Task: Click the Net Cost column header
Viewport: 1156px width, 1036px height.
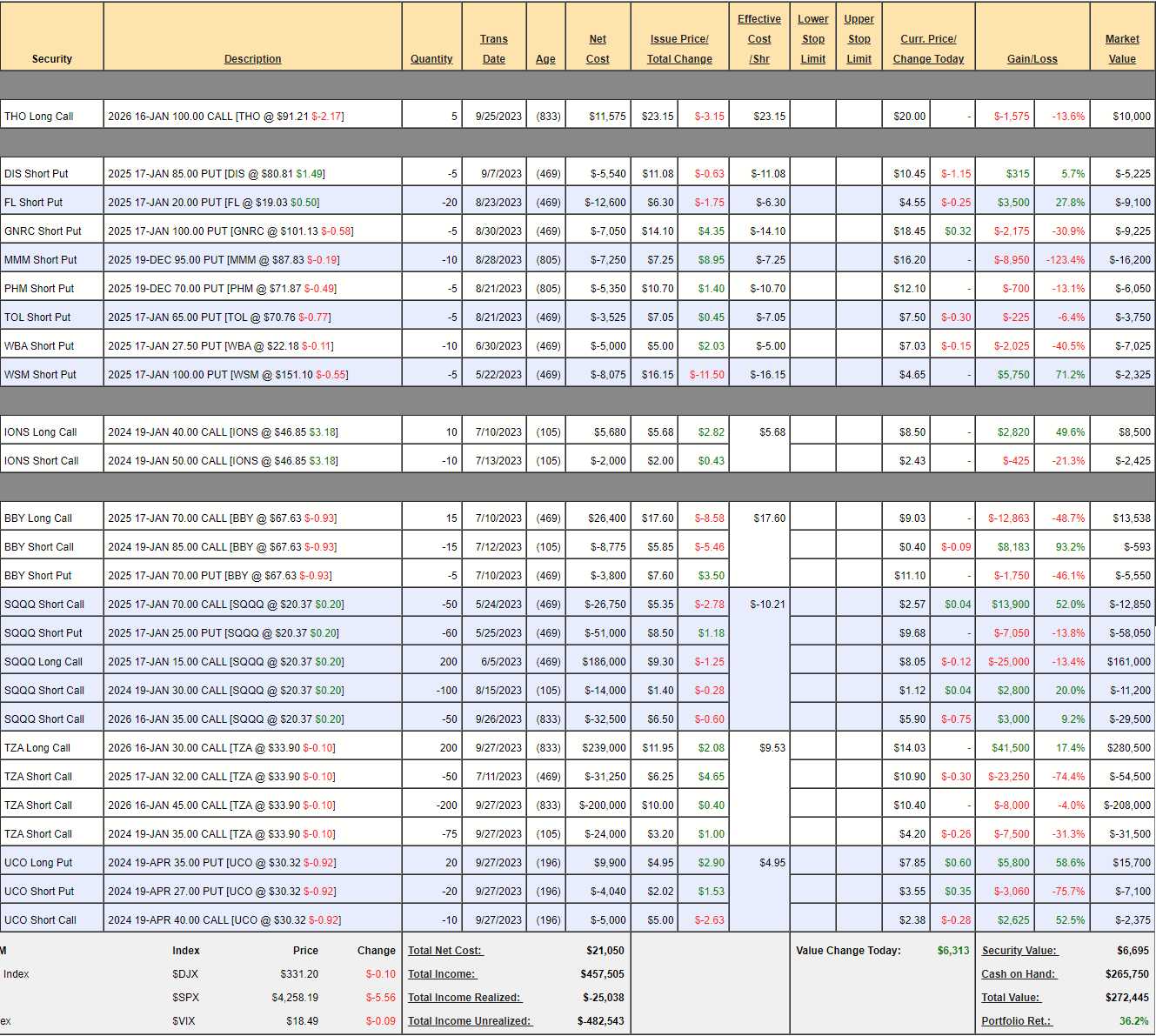Action: click(598, 49)
